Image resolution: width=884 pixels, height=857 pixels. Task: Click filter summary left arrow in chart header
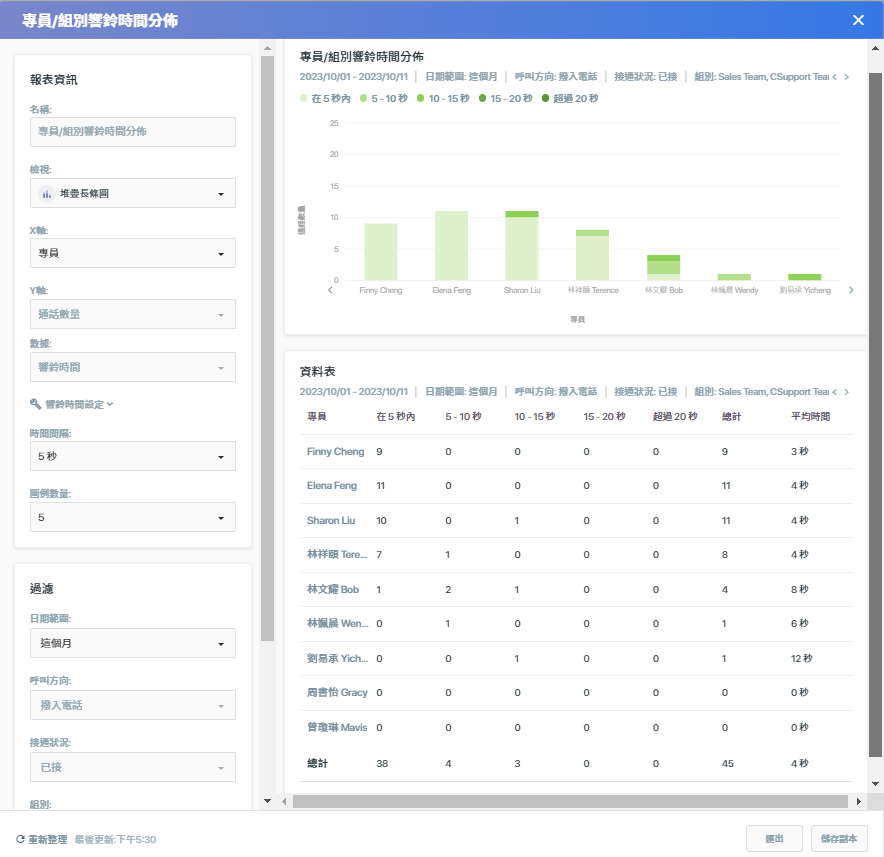[834, 77]
